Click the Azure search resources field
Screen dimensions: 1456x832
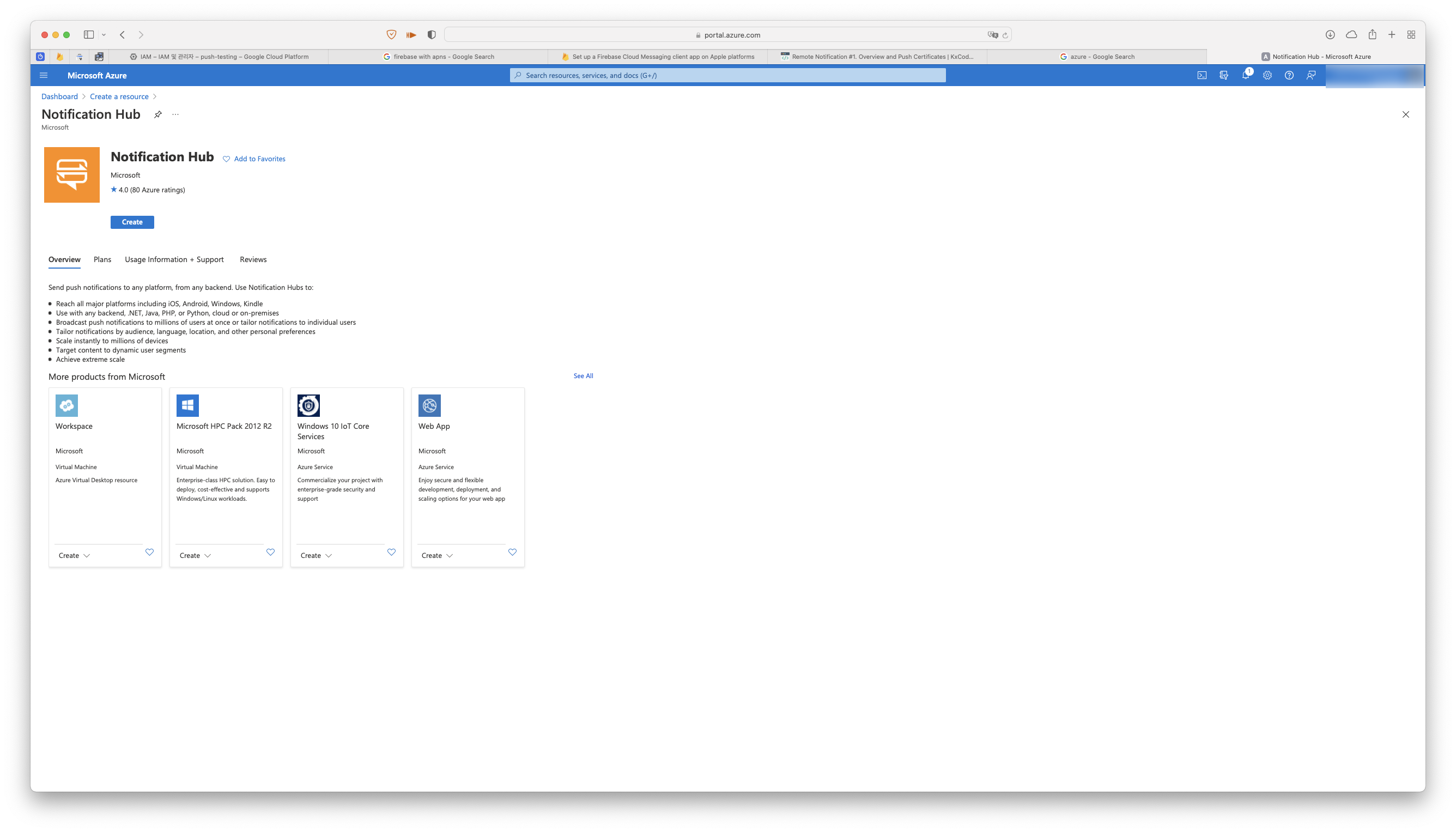coord(727,75)
